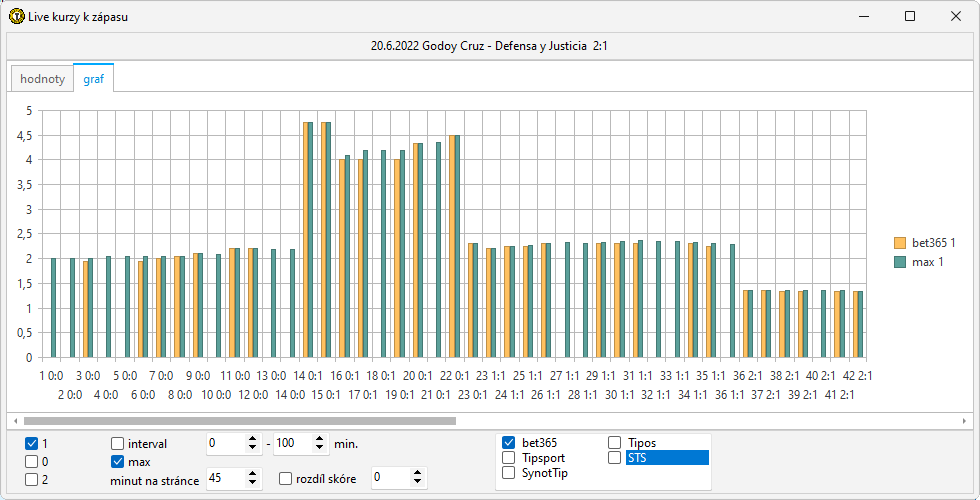Increase the interval start minute value

[253, 438]
